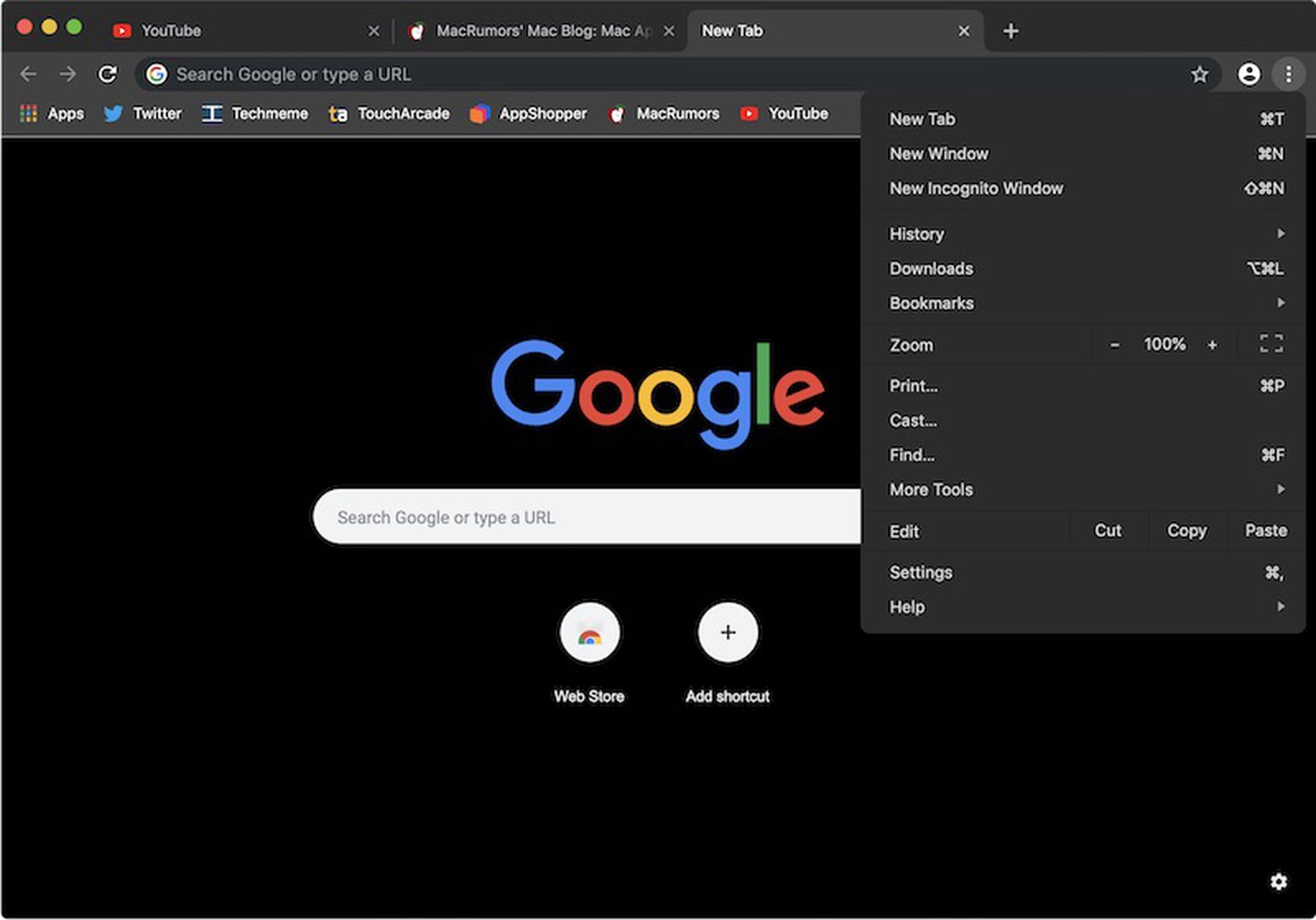This screenshot has width=1316, height=920.
Task: Select the Techmeme bookmark icon
Action: tap(211, 114)
